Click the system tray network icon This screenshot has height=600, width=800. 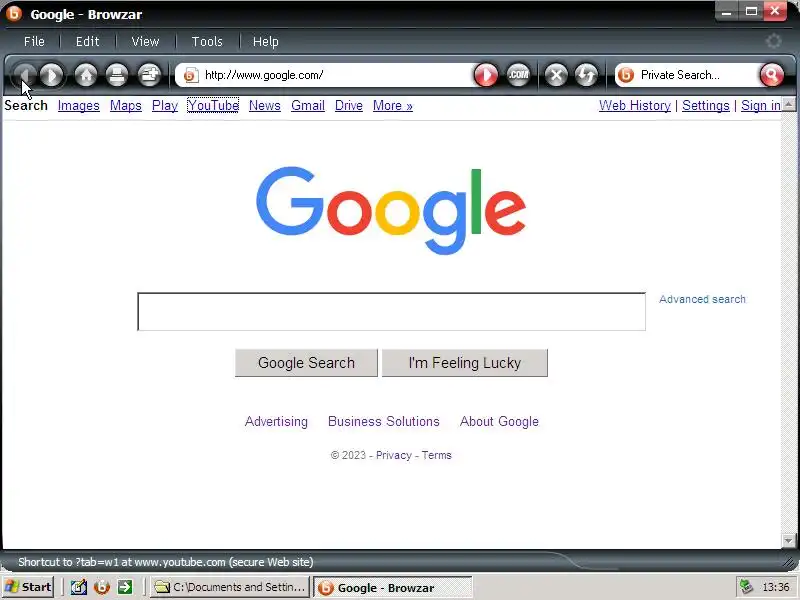tap(746, 587)
